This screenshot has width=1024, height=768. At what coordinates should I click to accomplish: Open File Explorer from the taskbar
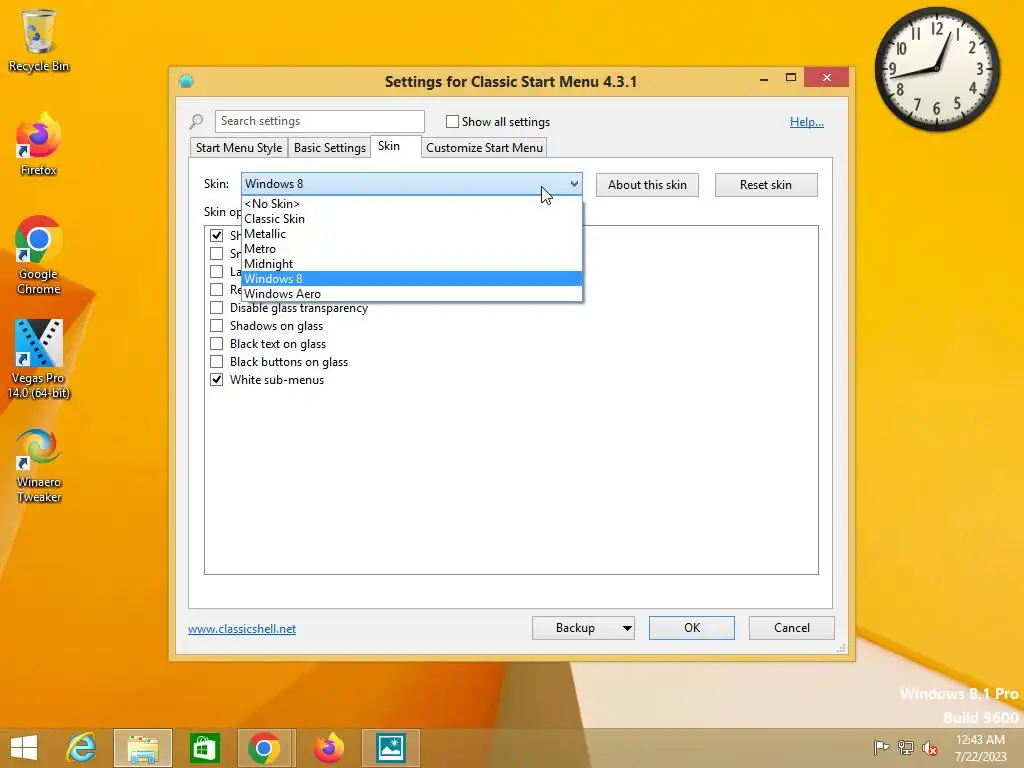[143, 748]
